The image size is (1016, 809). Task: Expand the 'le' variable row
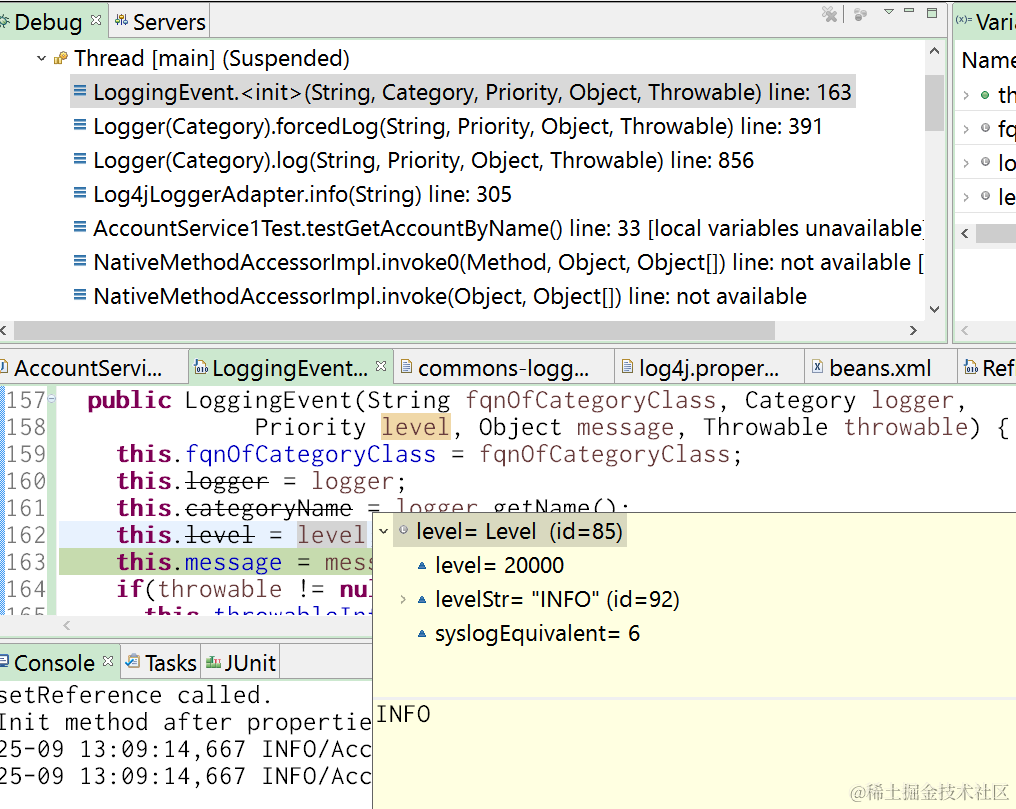[x=966, y=197]
